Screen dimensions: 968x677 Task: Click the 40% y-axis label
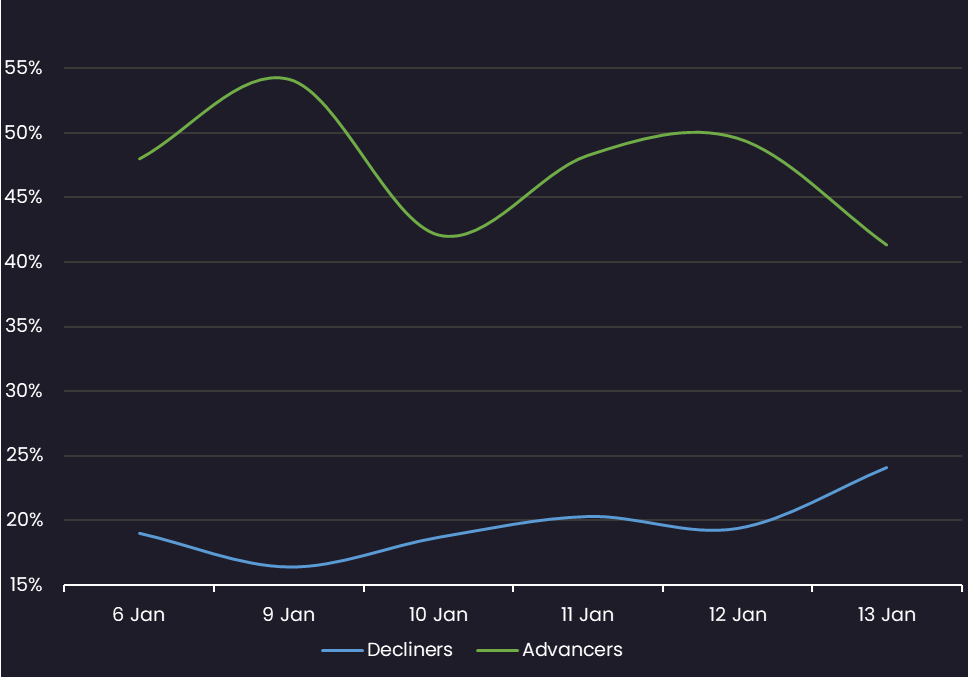(23, 262)
